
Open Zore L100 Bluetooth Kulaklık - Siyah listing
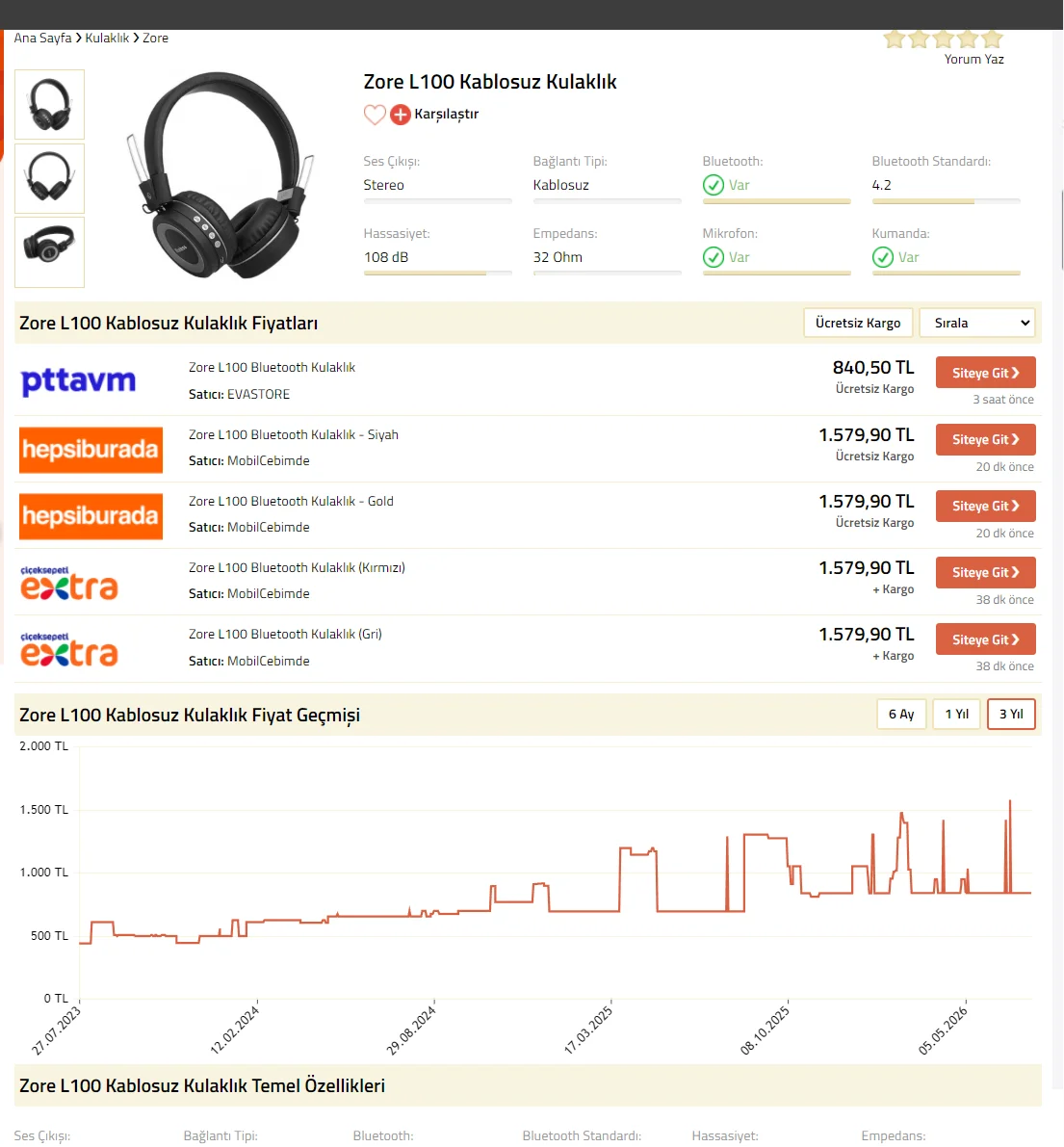(x=294, y=434)
